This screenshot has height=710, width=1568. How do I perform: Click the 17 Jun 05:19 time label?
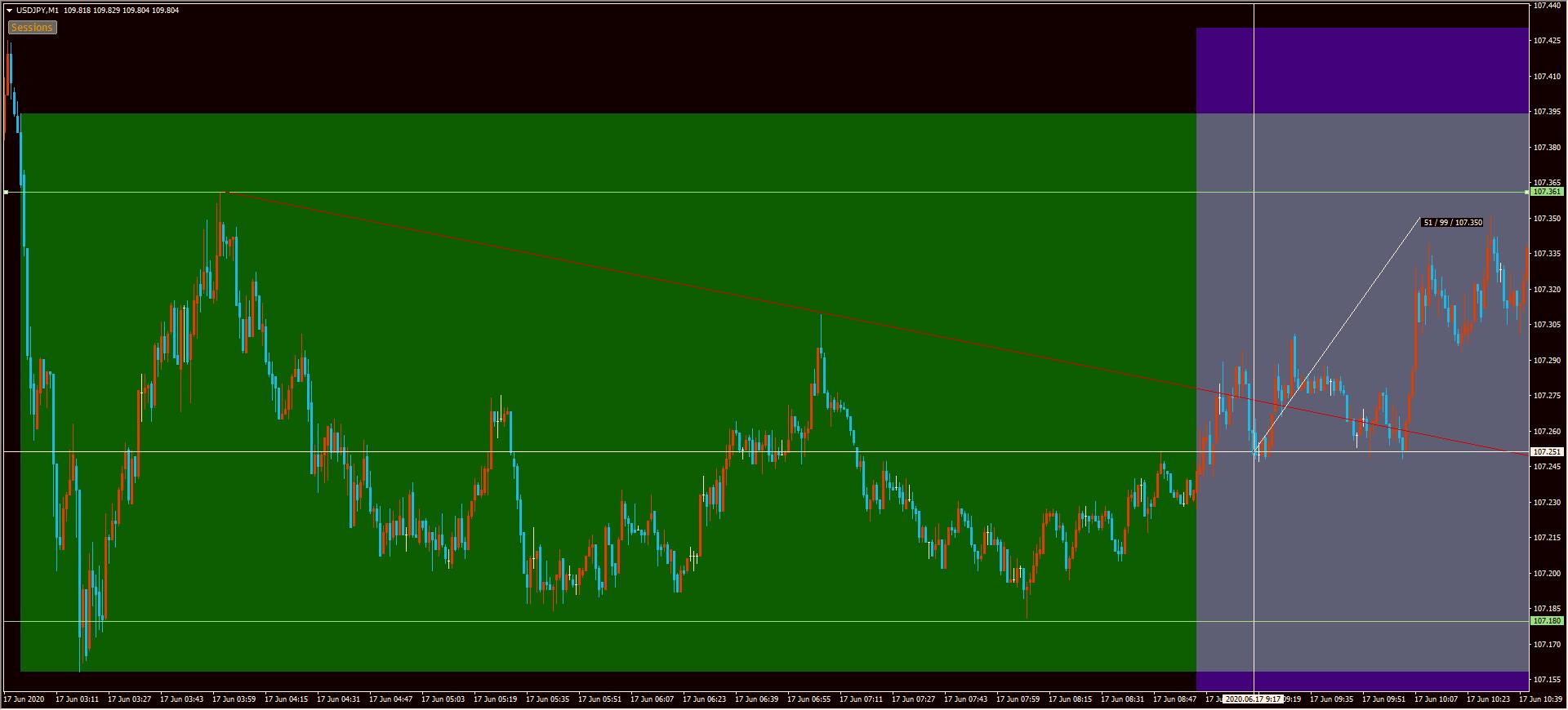coord(495,699)
